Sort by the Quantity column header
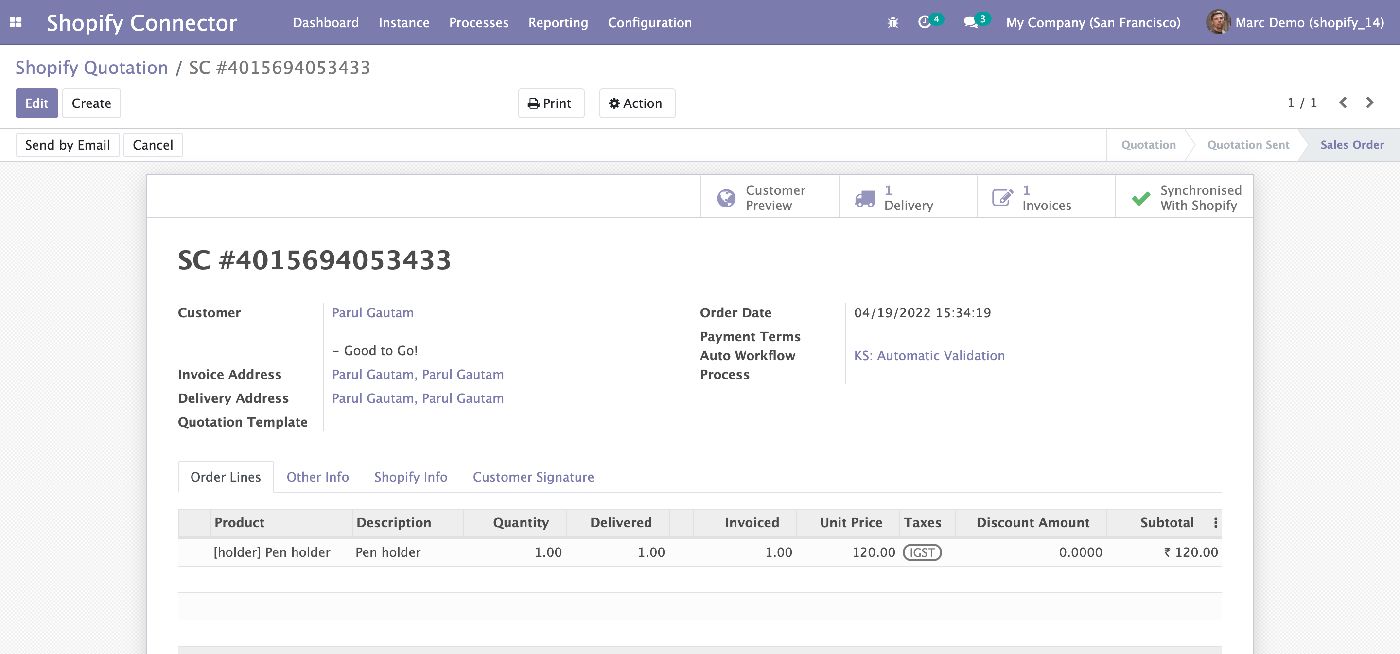 [515, 523]
